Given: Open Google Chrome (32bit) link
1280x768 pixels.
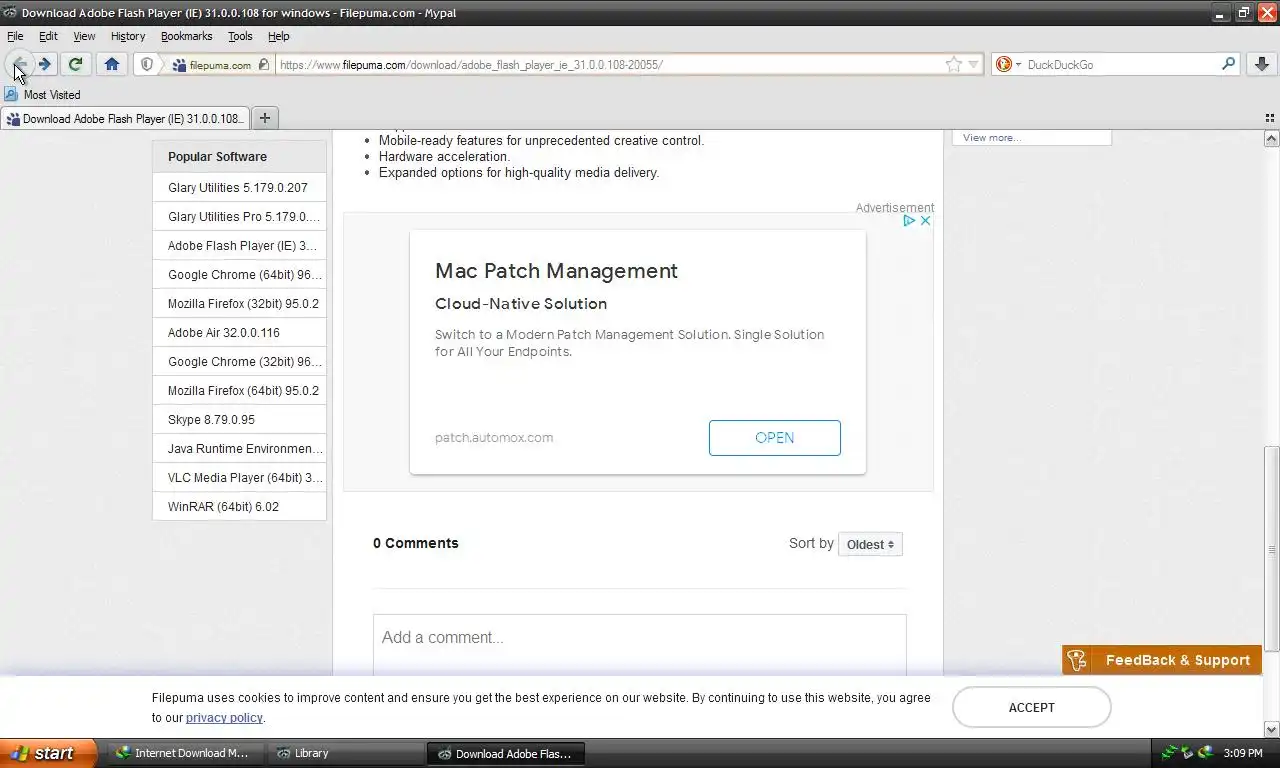Looking at the screenshot, I should pyautogui.click(x=245, y=362).
